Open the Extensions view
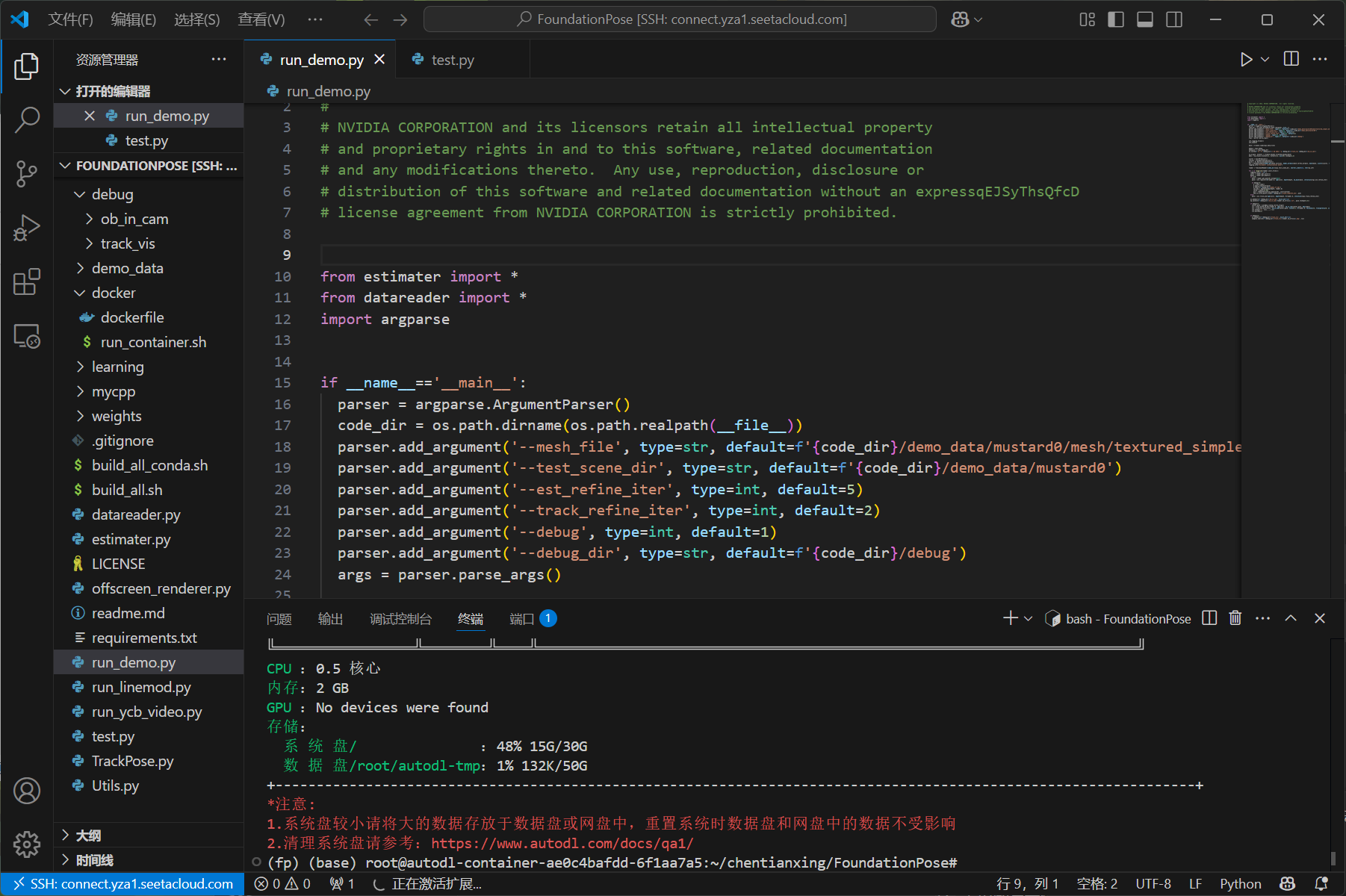The width and height of the screenshot is (1346, 896). click(x=27, y=282)
